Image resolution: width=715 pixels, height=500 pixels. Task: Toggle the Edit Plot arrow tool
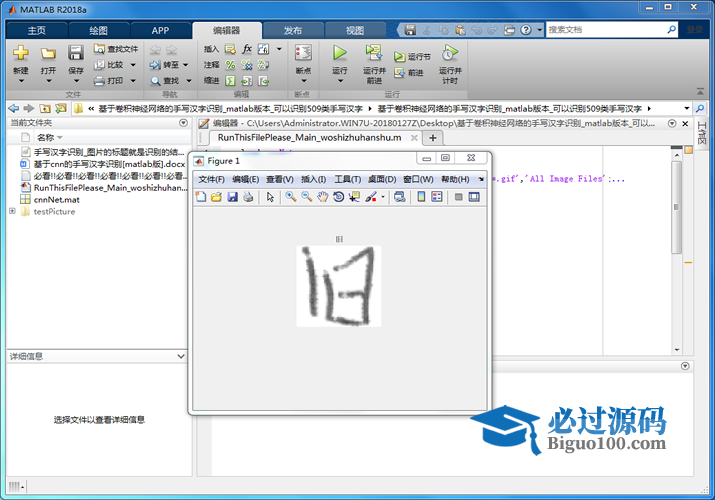tap(270, 197)
